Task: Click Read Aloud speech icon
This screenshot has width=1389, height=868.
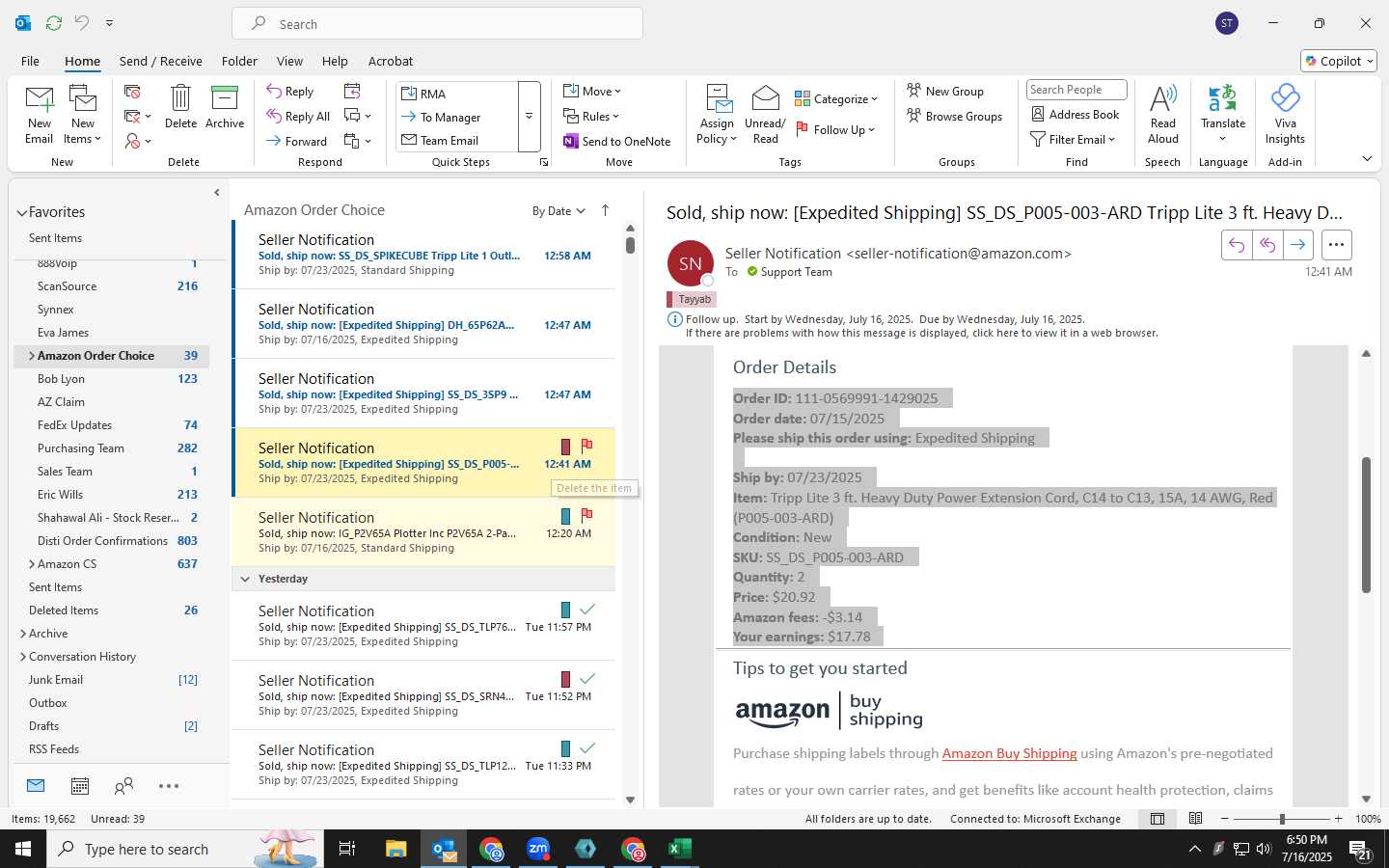Action: (1162, 114)
